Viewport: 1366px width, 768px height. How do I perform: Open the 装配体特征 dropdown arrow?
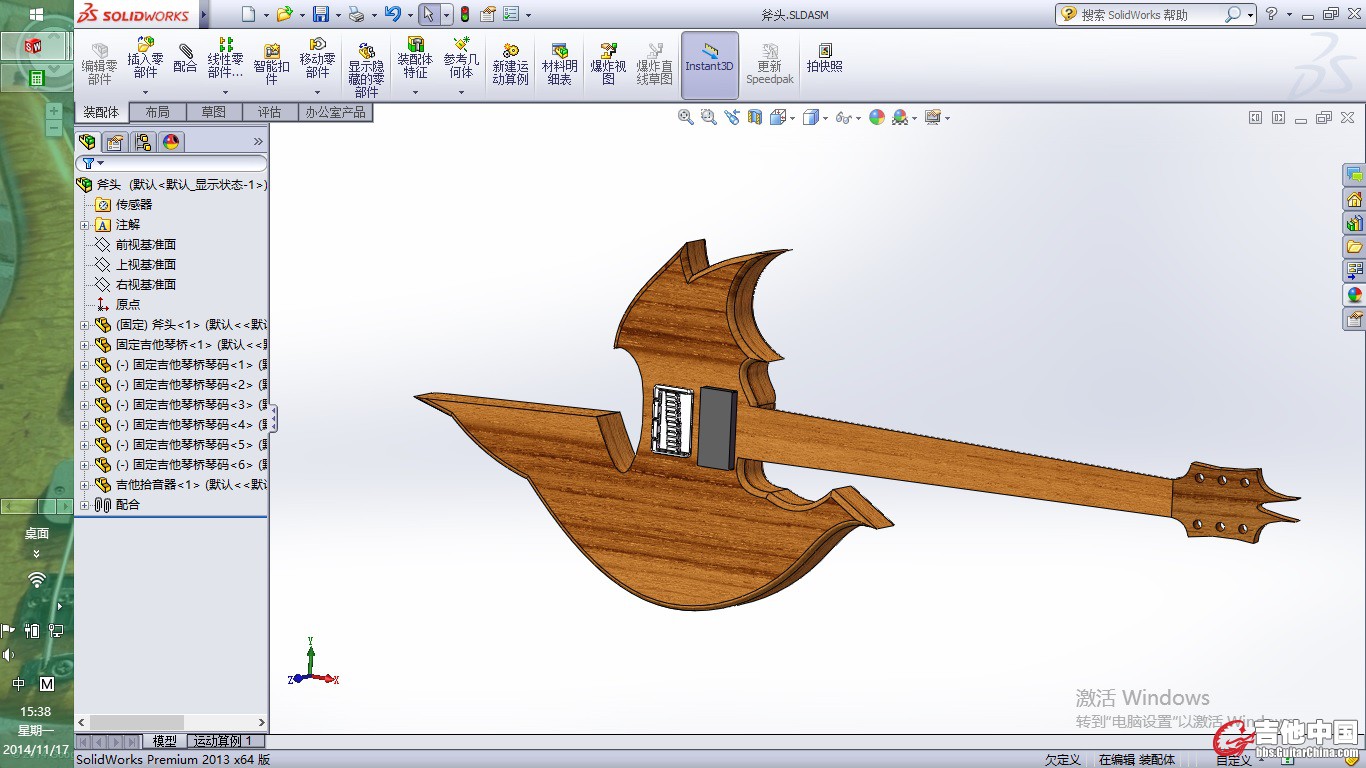coord(415,92)
